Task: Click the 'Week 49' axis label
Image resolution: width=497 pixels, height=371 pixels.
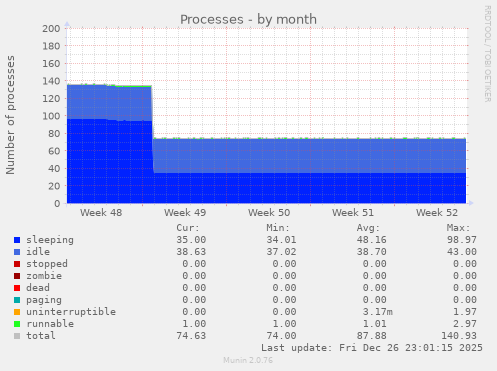Action: (x=185, y=213)
